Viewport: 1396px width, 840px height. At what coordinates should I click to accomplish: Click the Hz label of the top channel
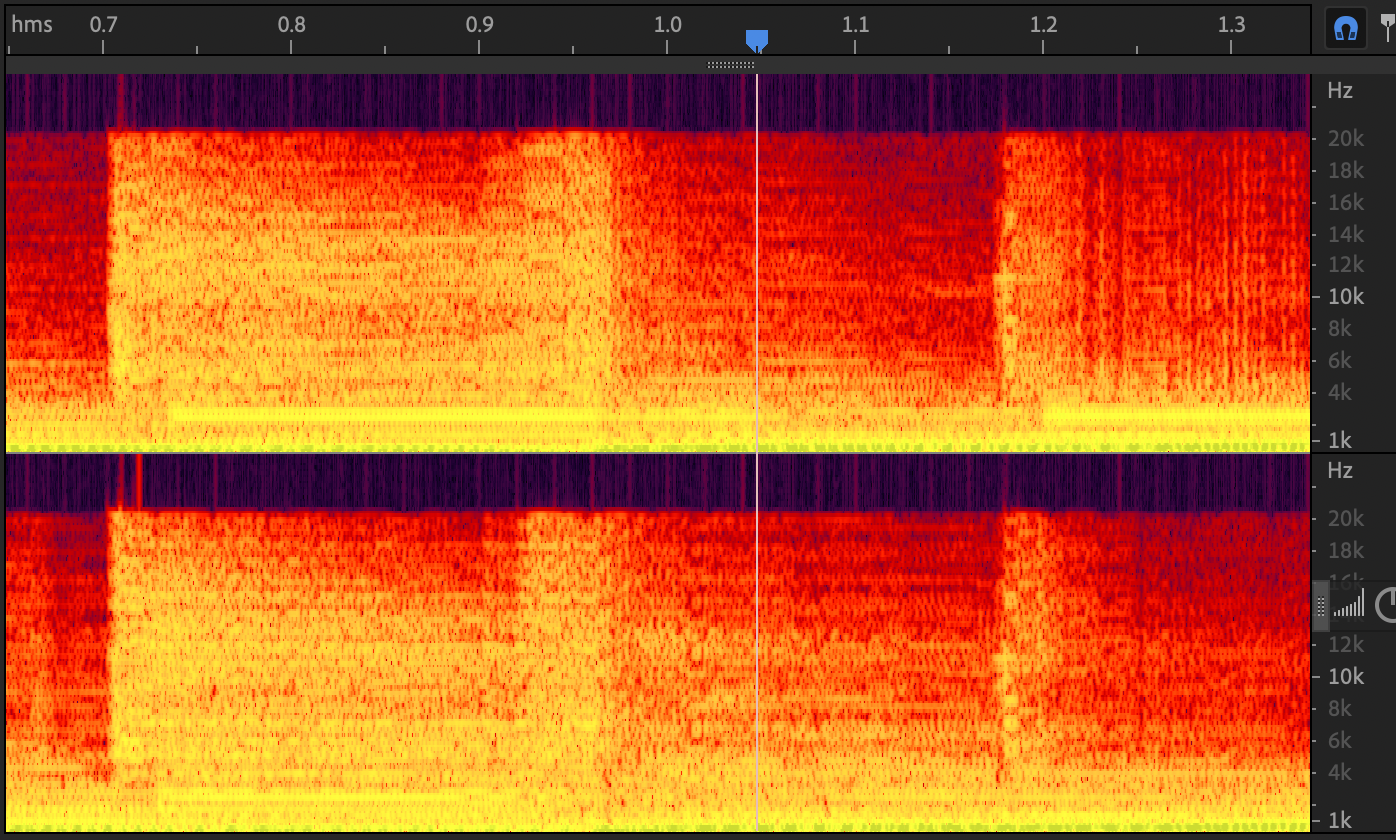click(1340, 91)
